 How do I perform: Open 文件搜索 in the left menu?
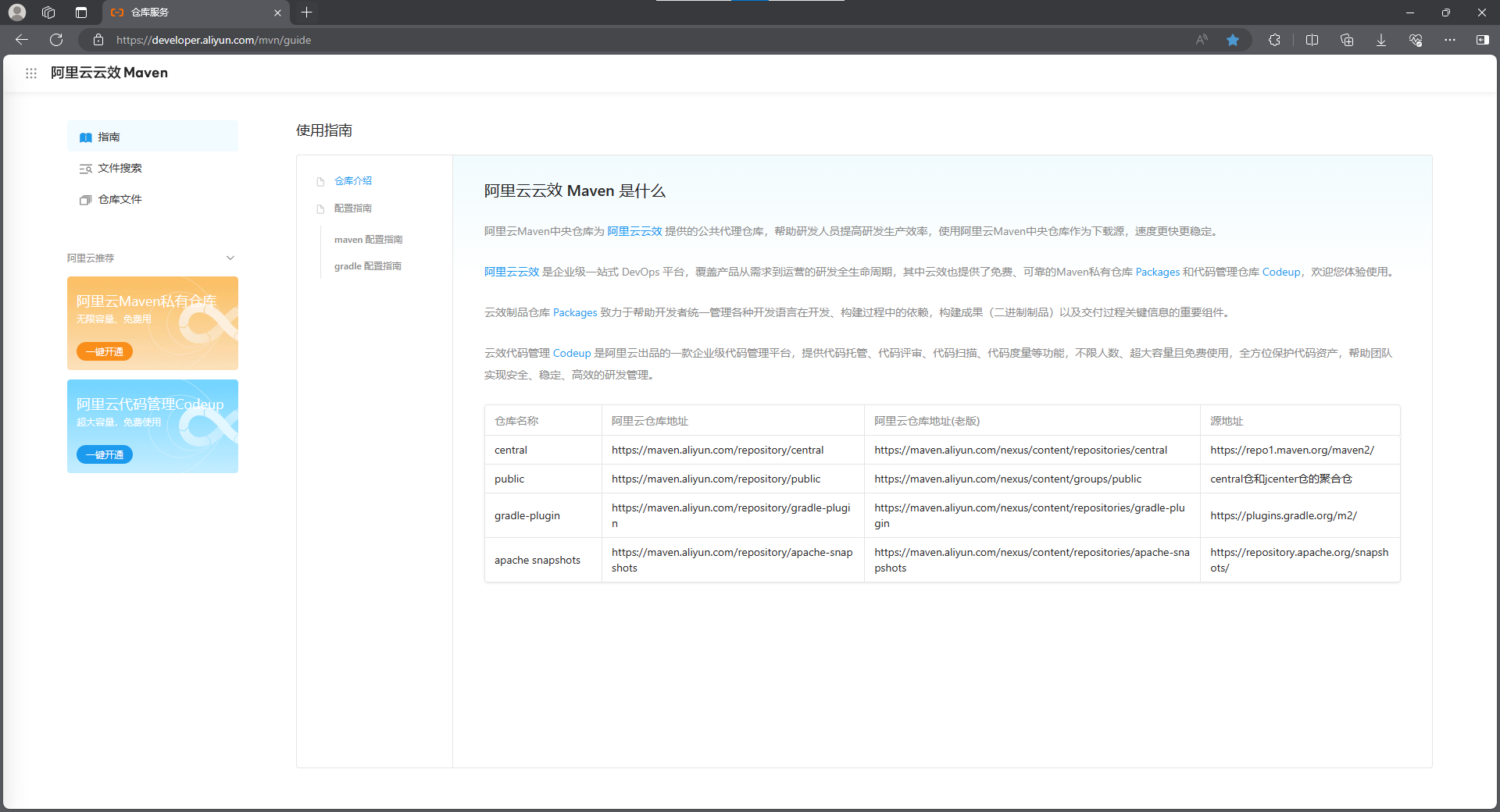[x=152, y=168]
